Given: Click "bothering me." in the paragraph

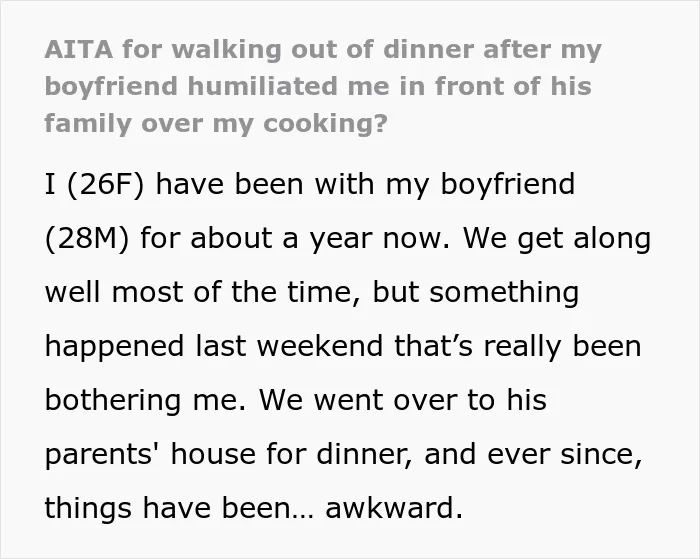Looking at the screenshot, I should 146,400.
